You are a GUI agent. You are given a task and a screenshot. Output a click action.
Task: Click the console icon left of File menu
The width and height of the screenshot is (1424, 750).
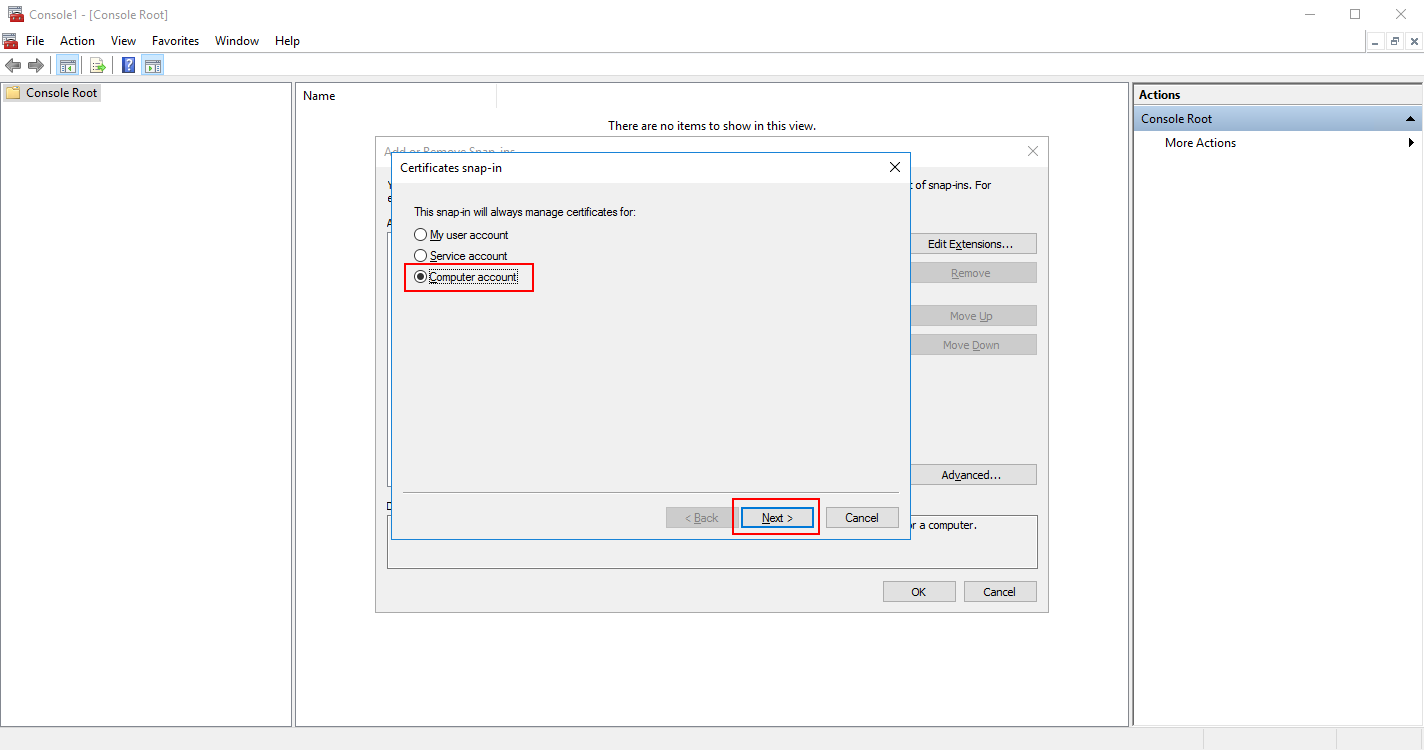[x=9, y=40]
